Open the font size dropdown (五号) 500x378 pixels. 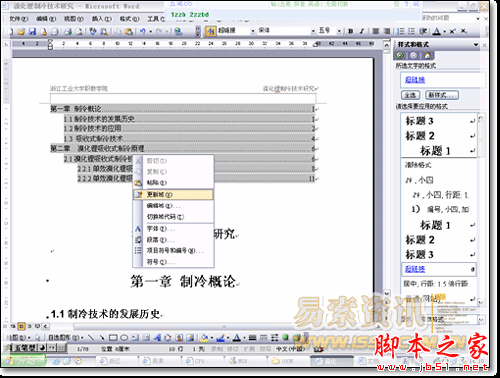[339, 31]
